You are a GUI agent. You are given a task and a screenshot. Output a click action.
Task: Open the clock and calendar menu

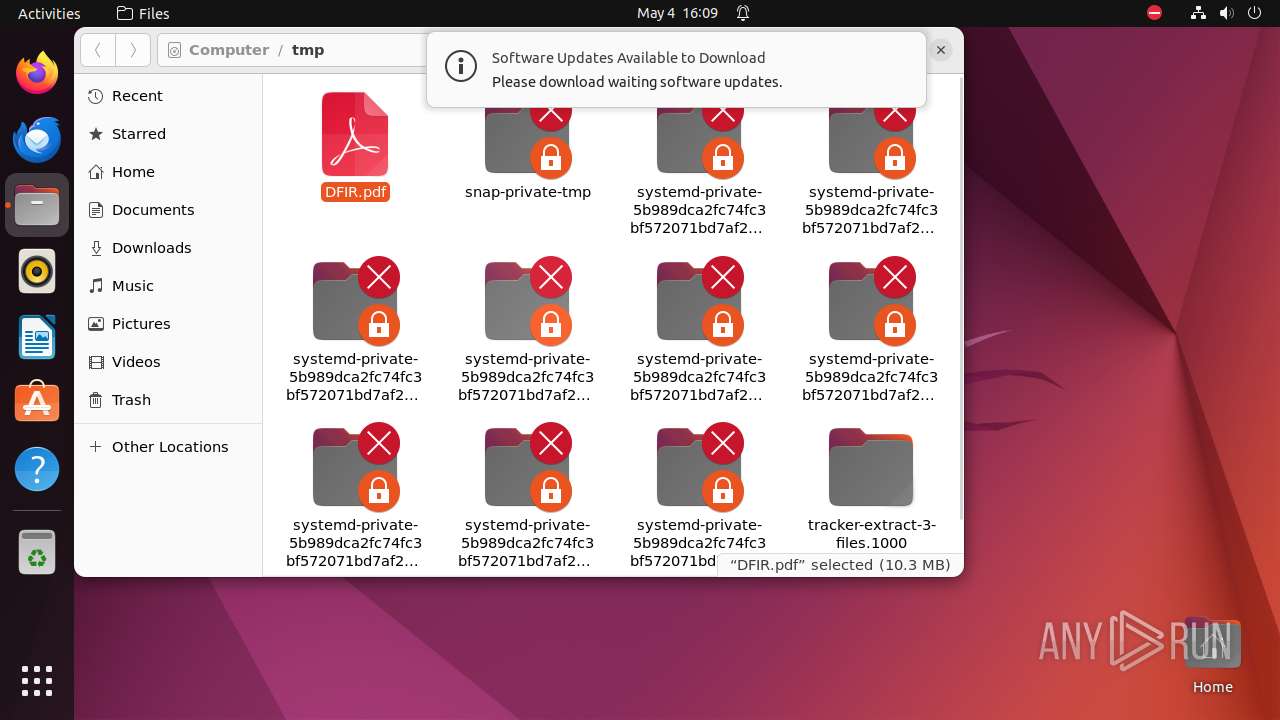(x=677, y=13)
